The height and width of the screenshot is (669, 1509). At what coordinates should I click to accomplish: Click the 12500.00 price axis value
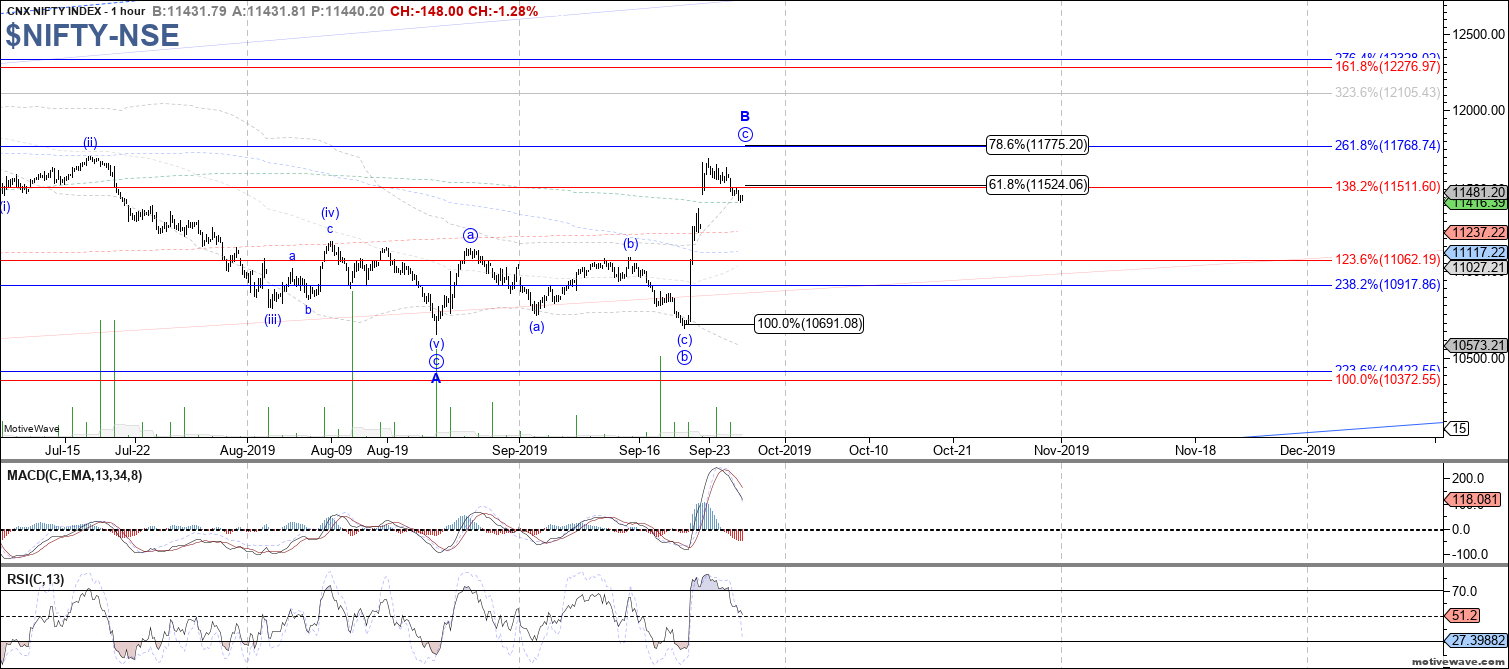point(1479,34)
